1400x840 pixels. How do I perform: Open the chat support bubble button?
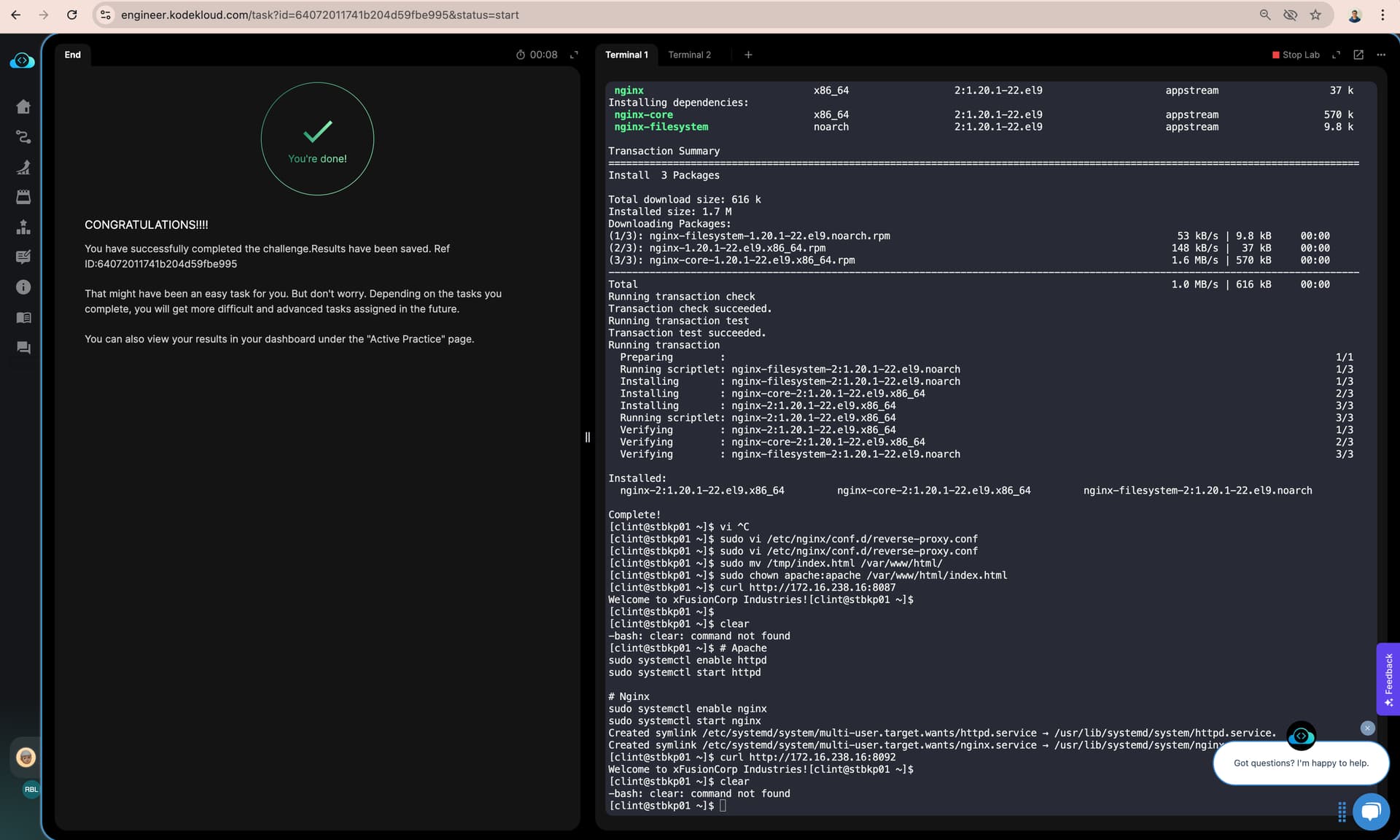(1371, 811)
